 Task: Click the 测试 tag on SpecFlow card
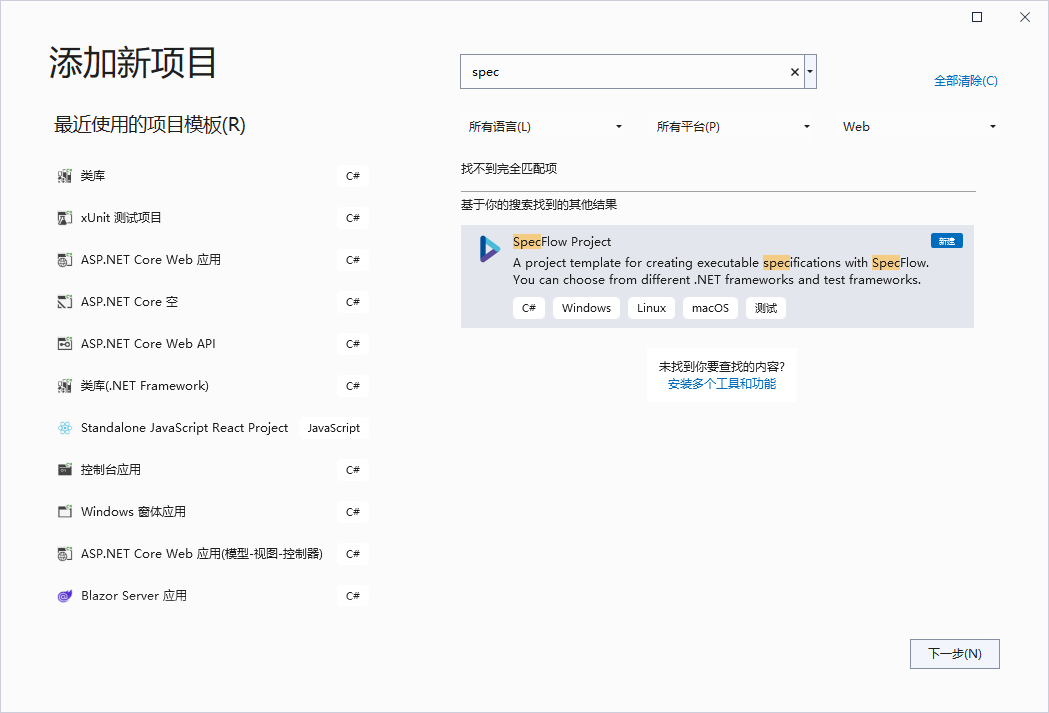(765, 308)
